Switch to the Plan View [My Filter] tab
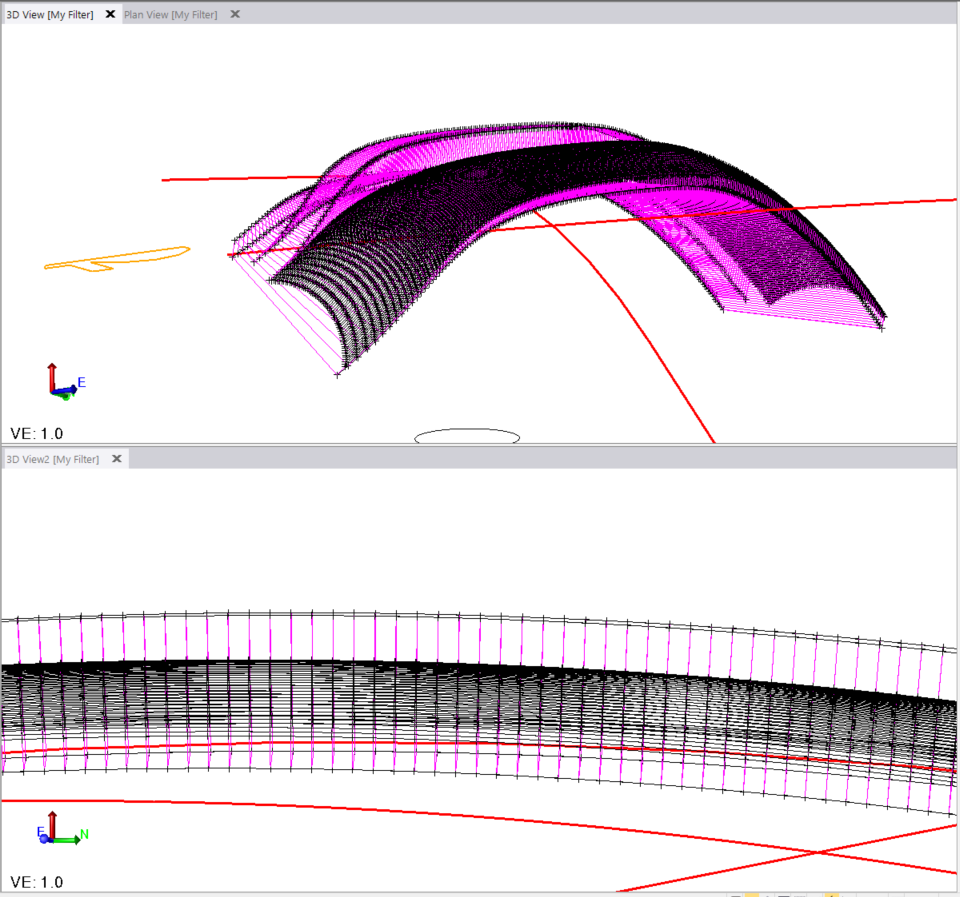This screenshot has height=897, width=960. [170, 14]
